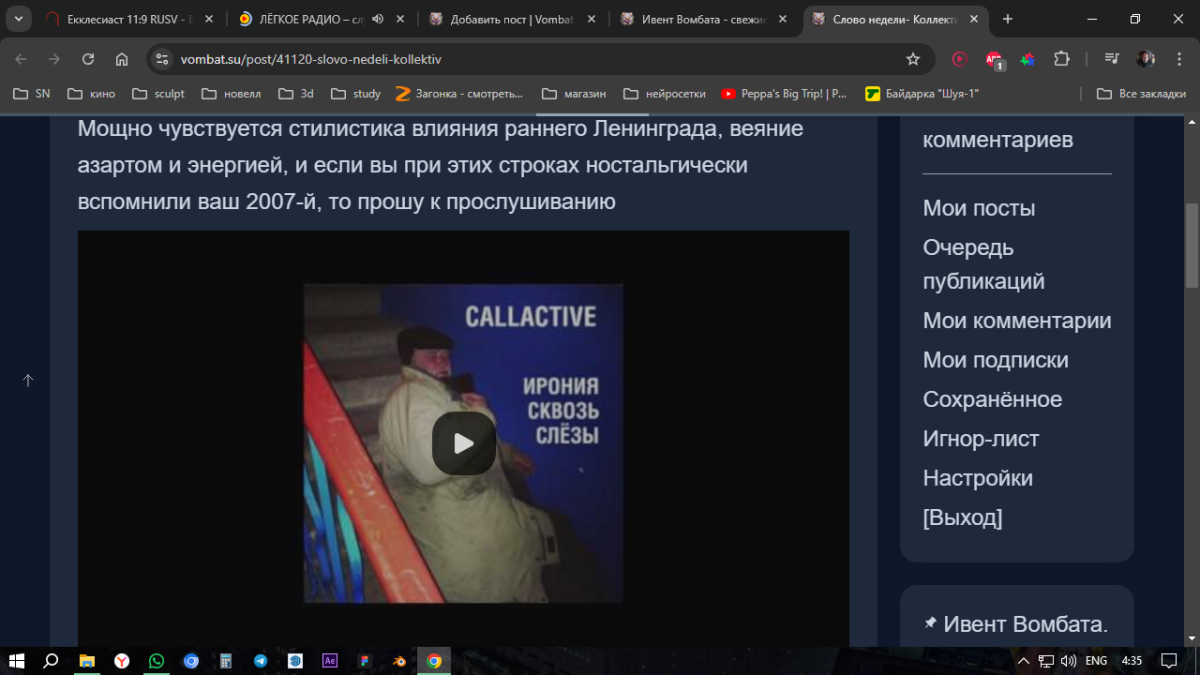Open the red play-button extension
1200x675 pixels.
pos(960,59)
